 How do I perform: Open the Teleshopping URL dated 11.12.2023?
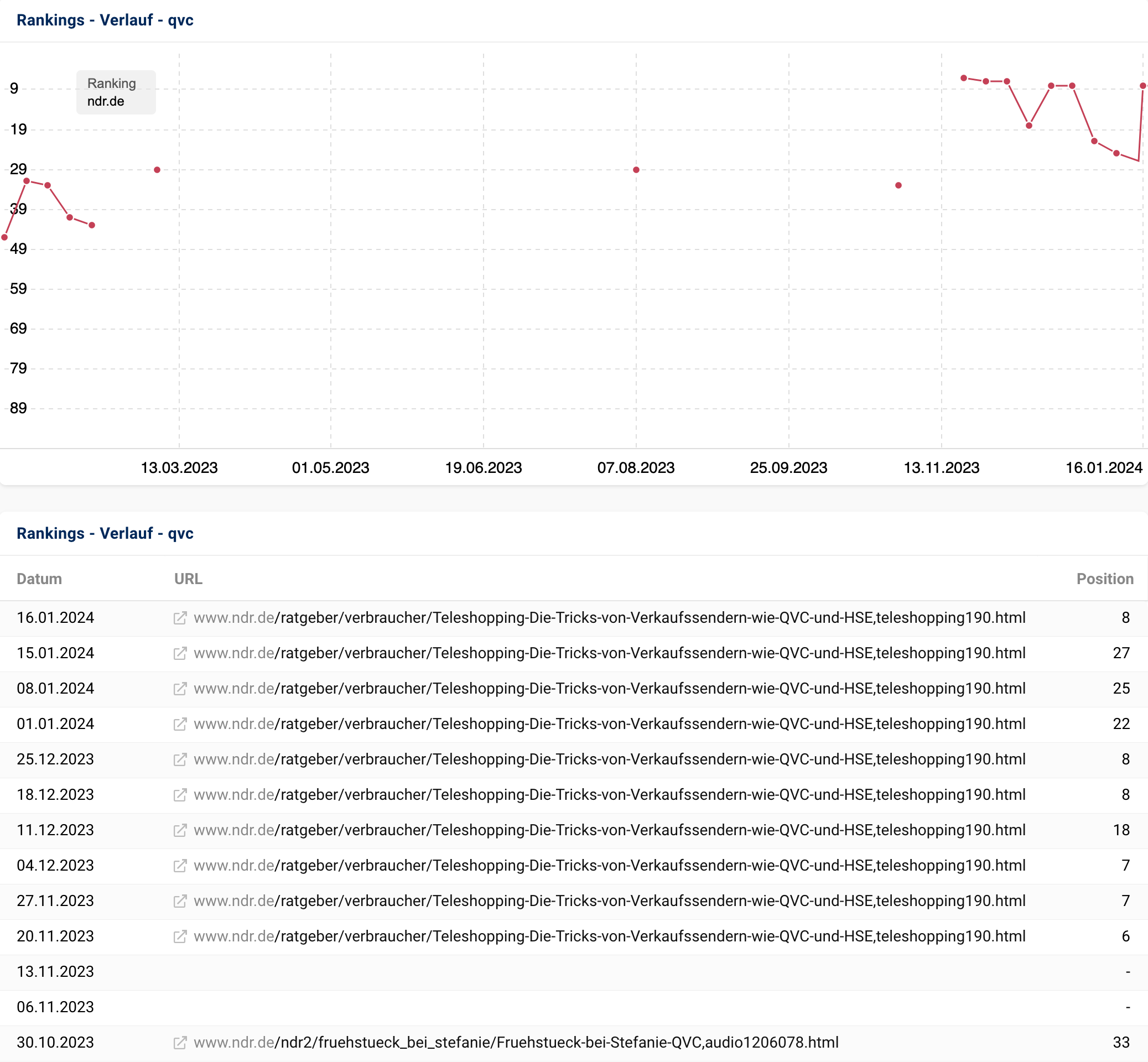tap(609, 830)
